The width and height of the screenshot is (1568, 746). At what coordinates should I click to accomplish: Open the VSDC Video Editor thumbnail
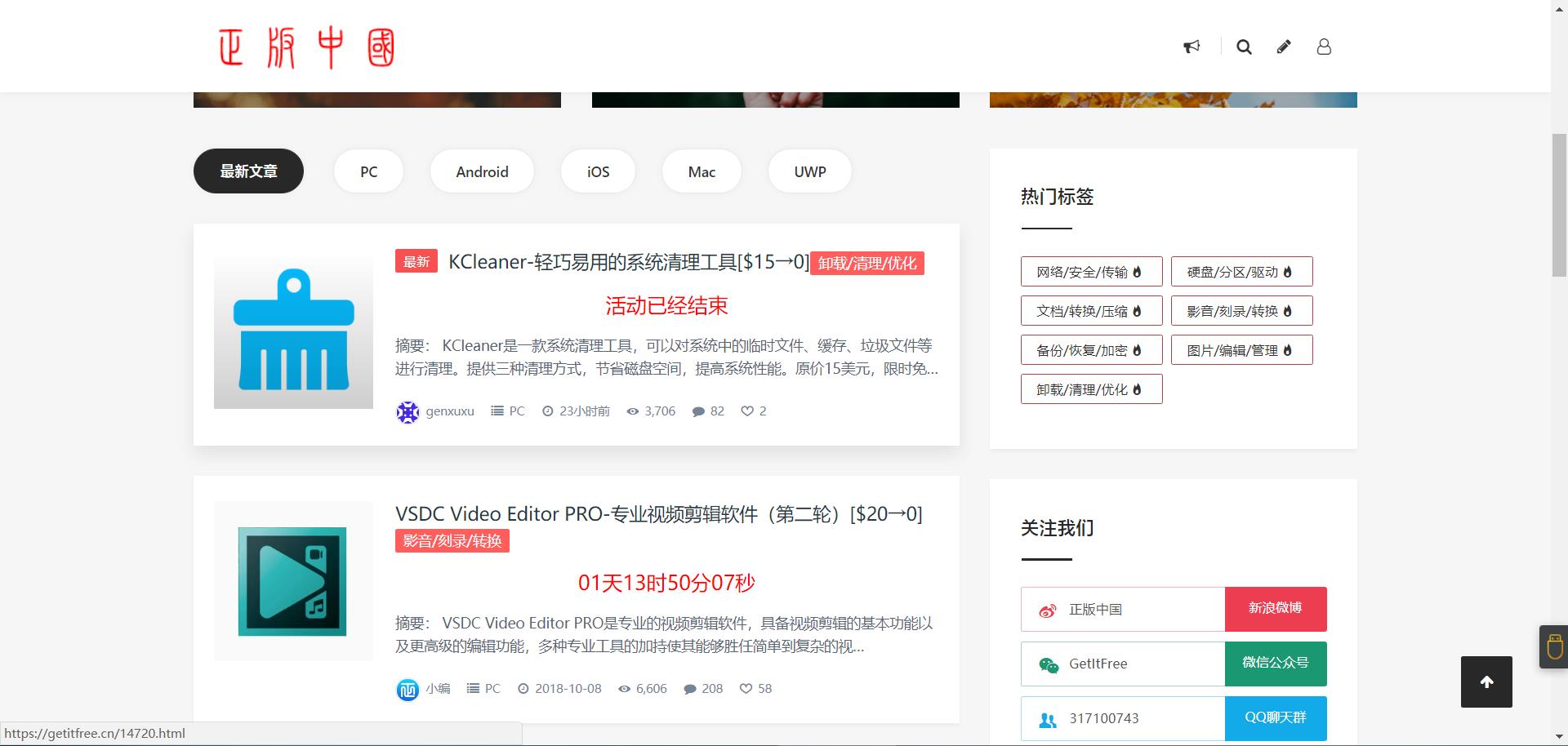(x=293, y=581)
